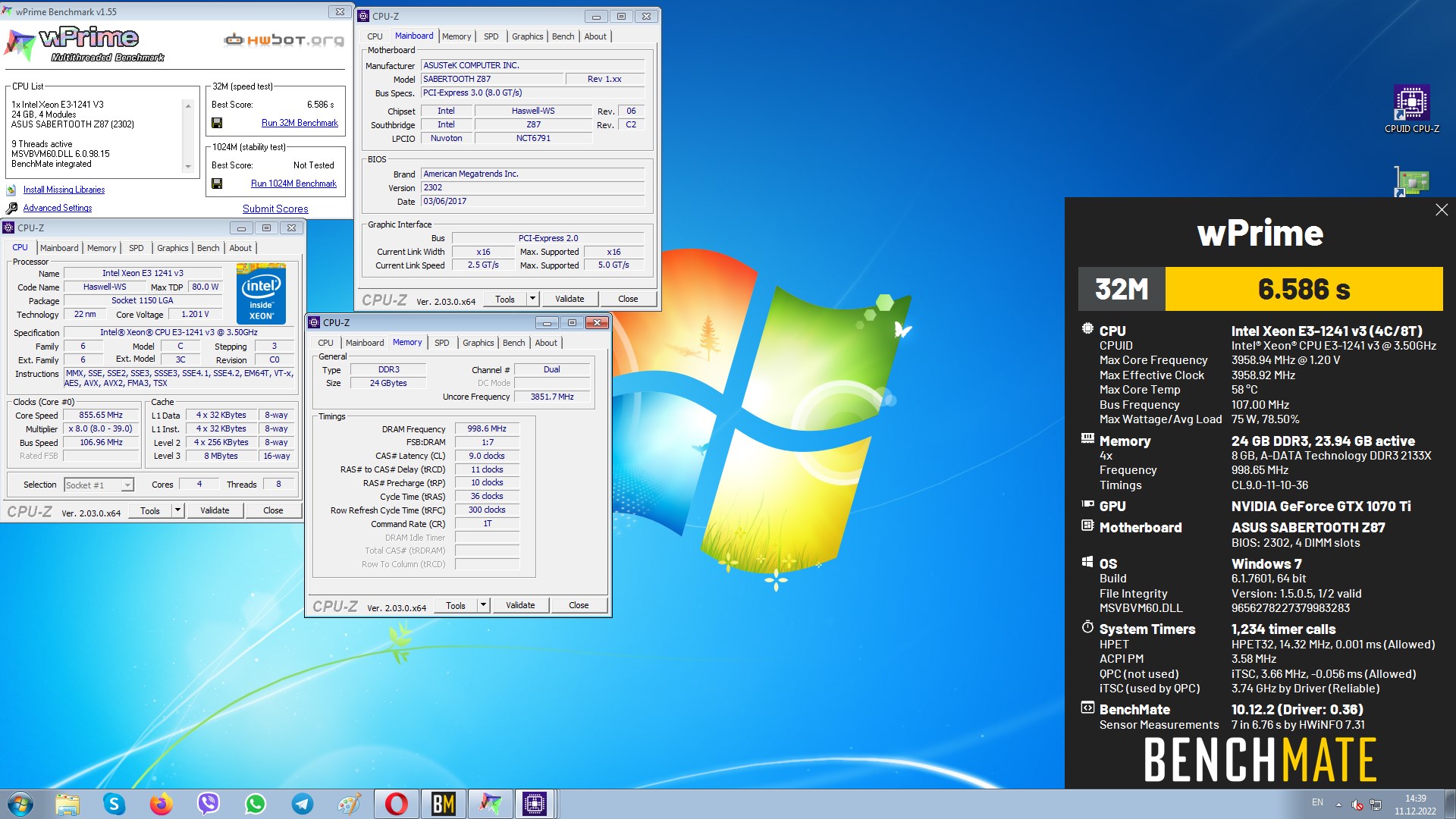The image size is (1456, 819).
Task: Close the BenchMate wPrime result panel
Action: (1442, 210)
